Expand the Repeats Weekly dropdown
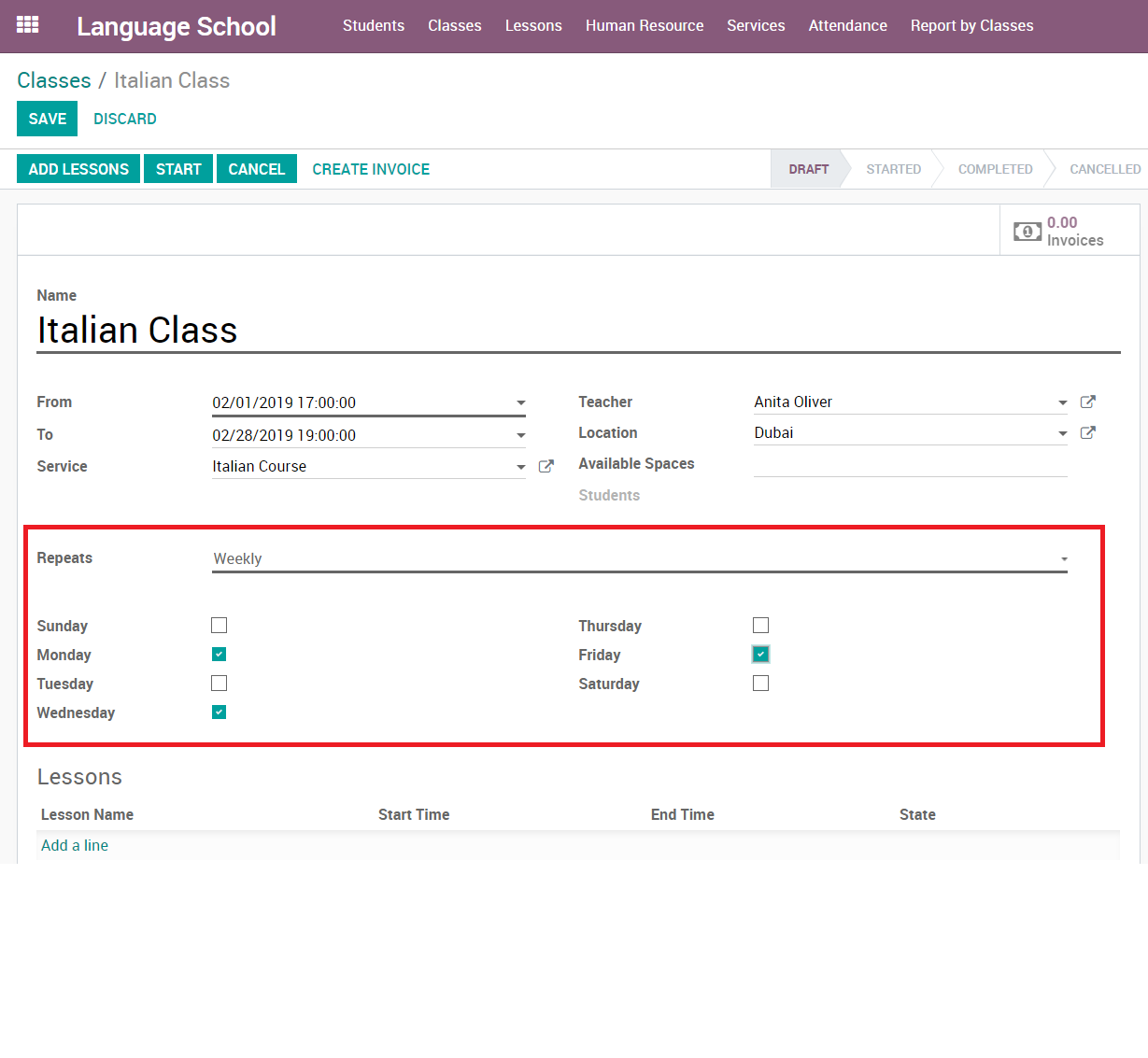 click(1063, 559)
